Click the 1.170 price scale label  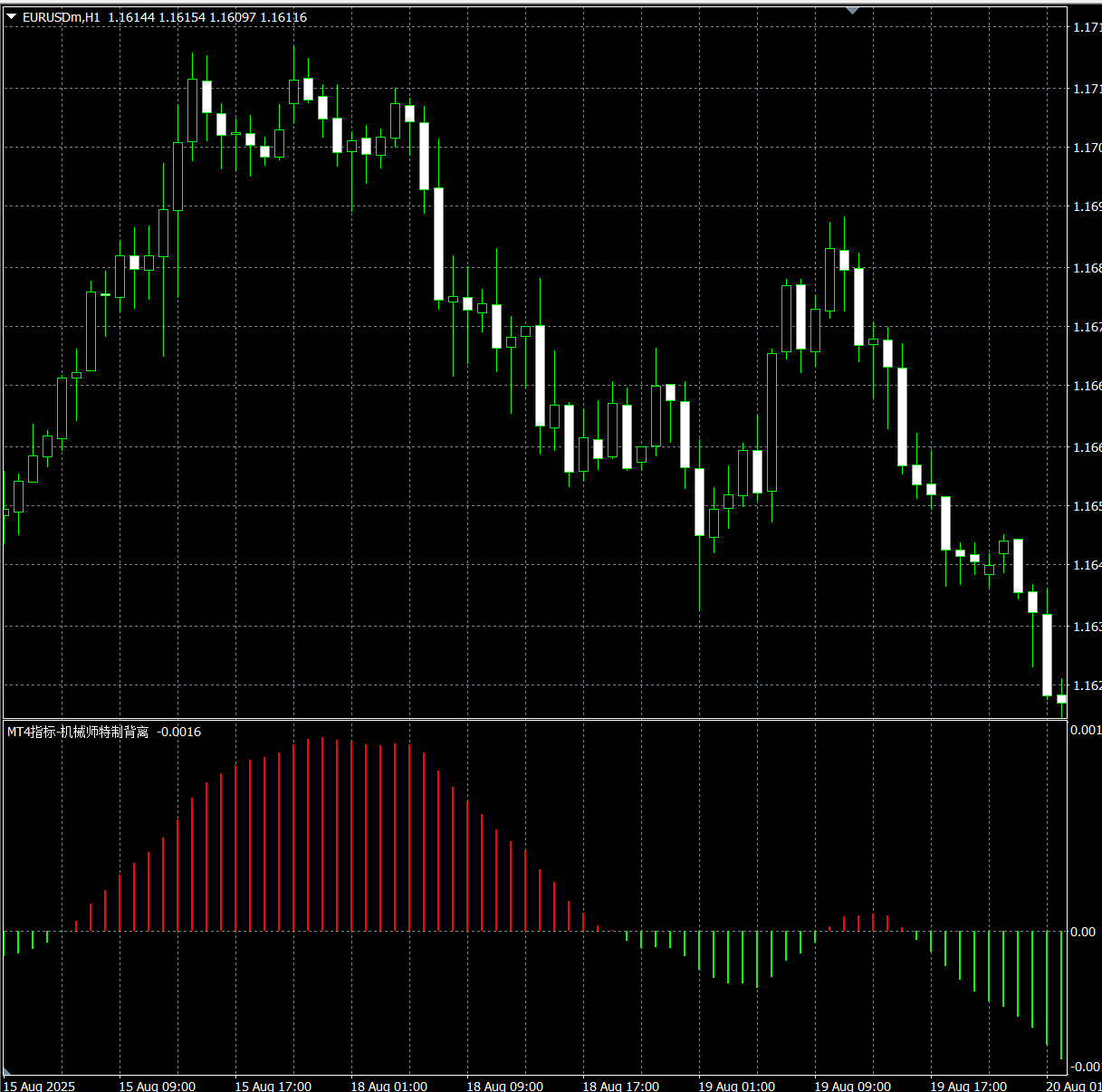pyautogui.click(x=1087, y=148)
